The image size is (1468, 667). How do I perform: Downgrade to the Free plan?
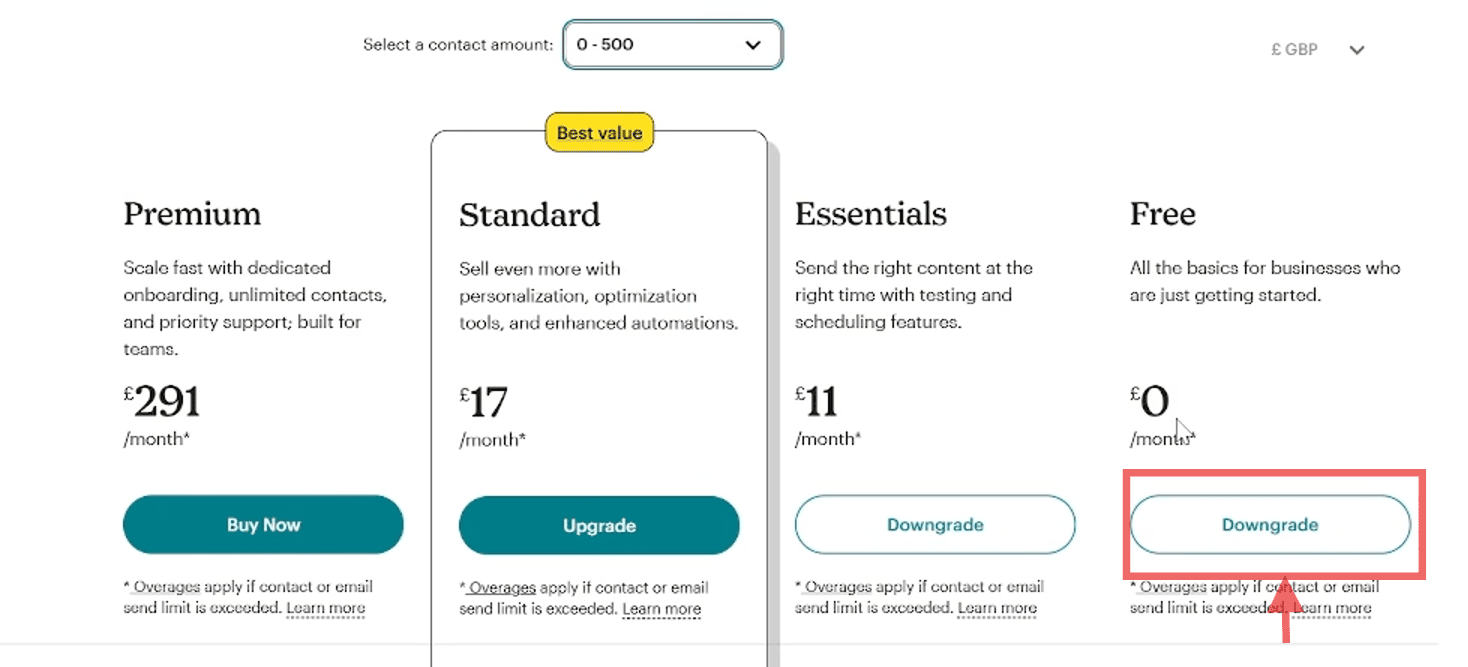coord(1269,524)
